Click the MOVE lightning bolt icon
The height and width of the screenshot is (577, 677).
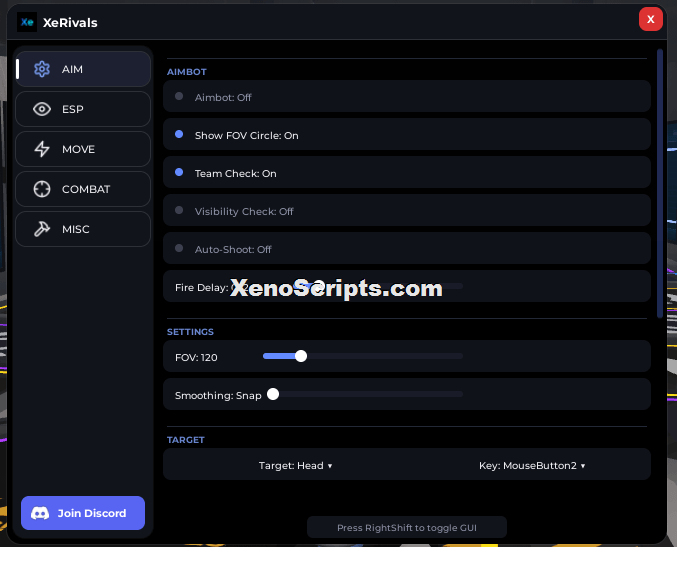point(42,149)
